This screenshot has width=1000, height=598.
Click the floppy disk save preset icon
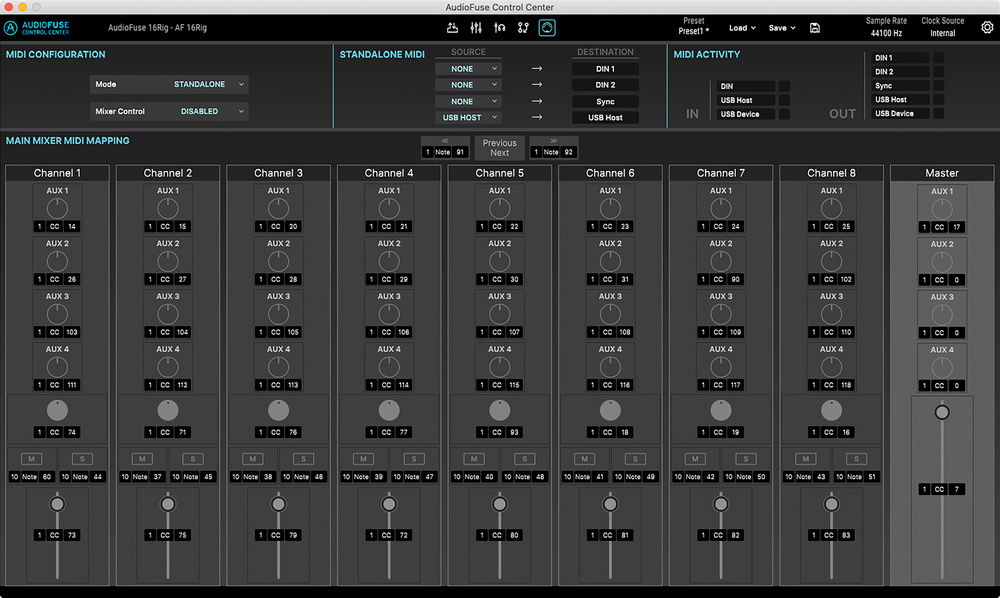(x=815, y=28)
